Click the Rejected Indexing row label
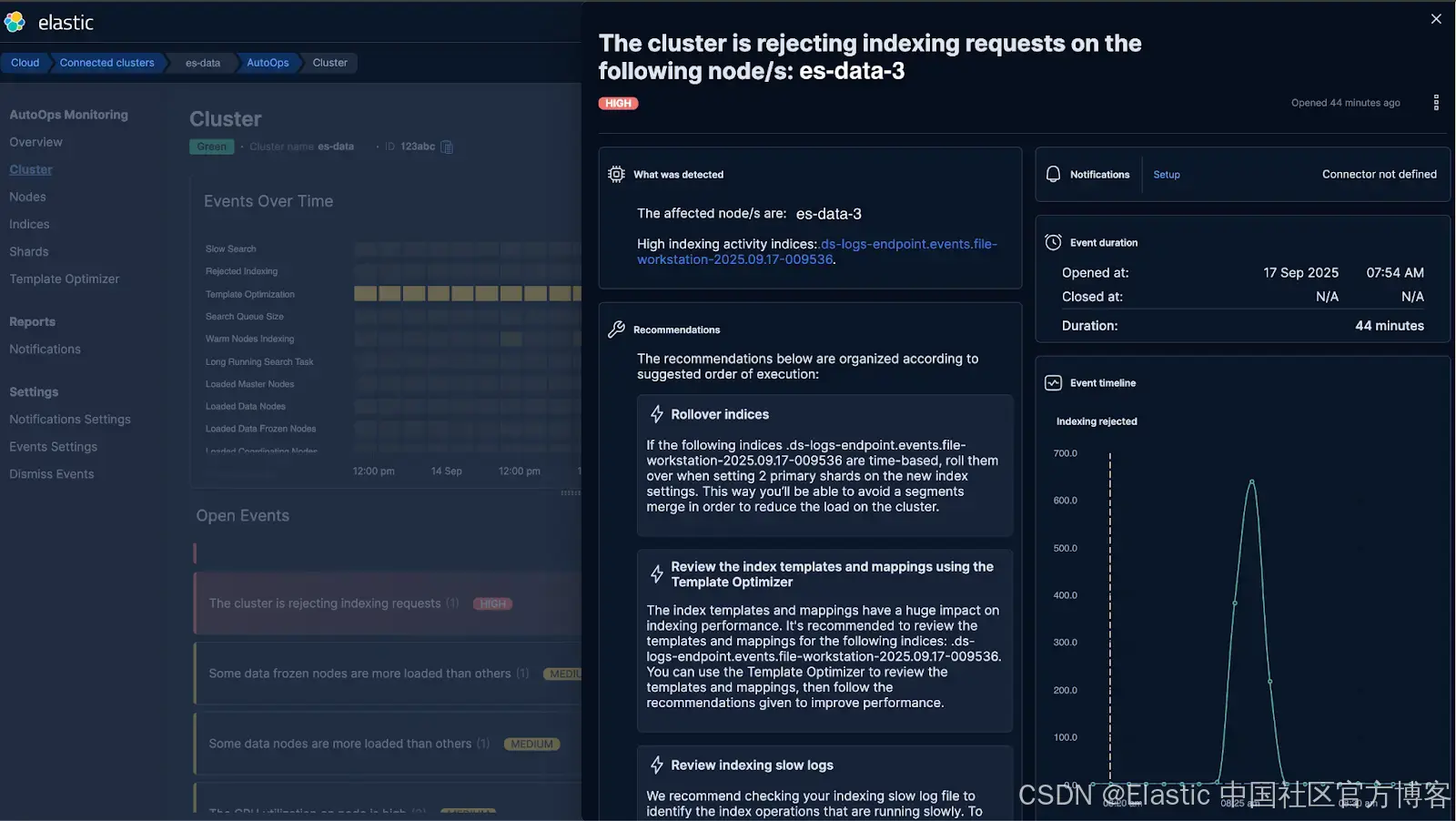This screenshot has width=1456, height=821. coord(242,271)
